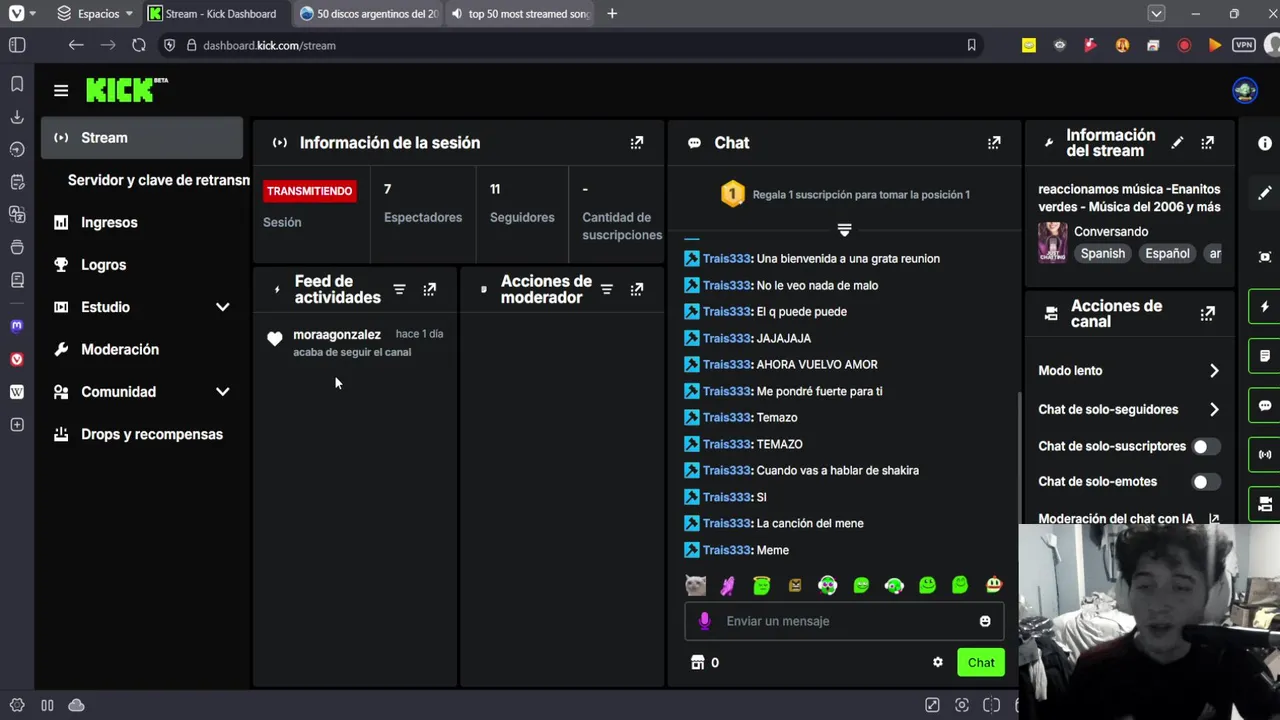Insert the purple hands emote
1280x720 pixels.
[x=728, y=585]
